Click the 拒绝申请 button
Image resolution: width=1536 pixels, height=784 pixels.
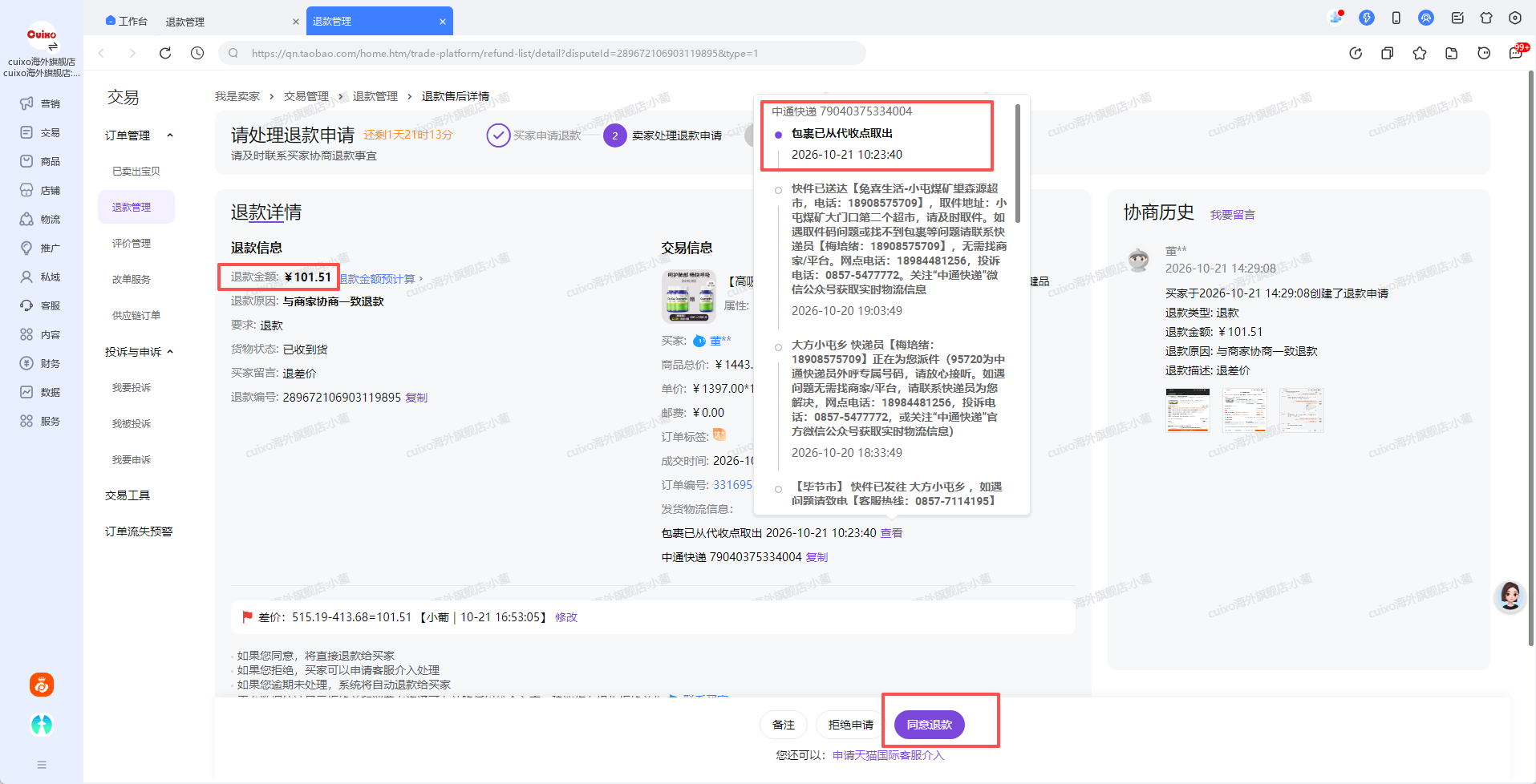[850, 725]
